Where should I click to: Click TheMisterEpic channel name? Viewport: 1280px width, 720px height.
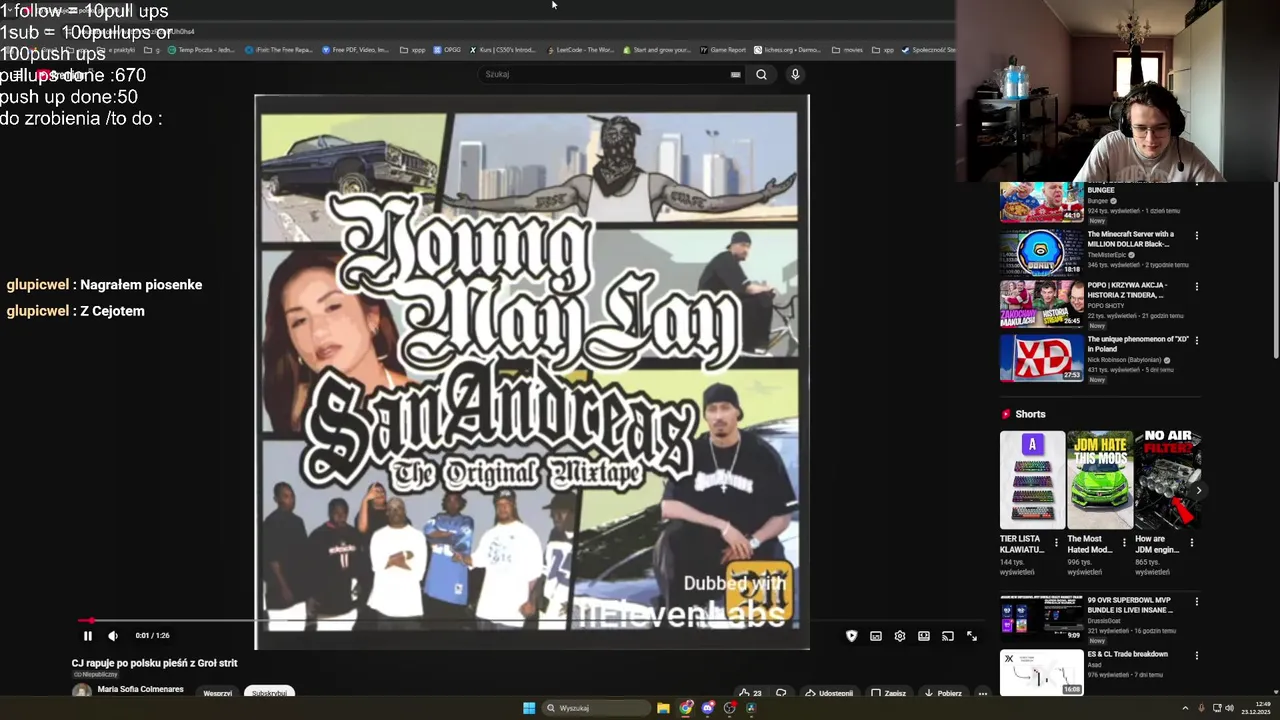(x=1108, y=255)
